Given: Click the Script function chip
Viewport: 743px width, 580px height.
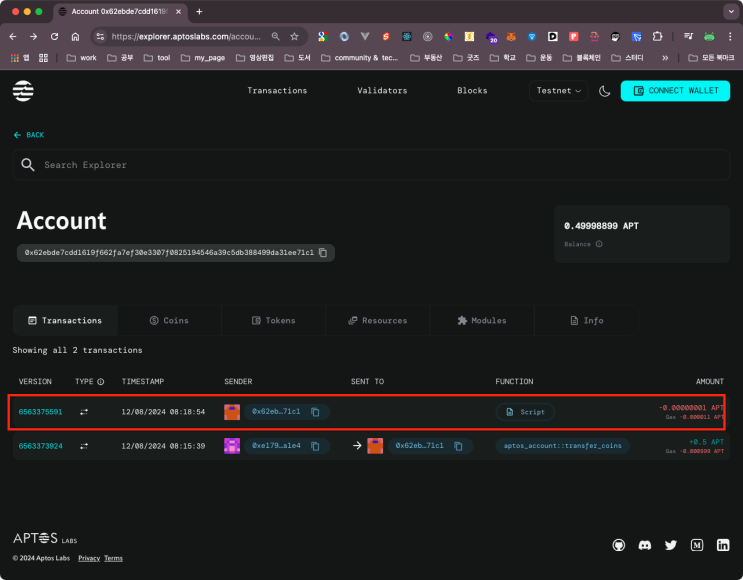Looking at the screenshot, I should click(x=525, y=412).
